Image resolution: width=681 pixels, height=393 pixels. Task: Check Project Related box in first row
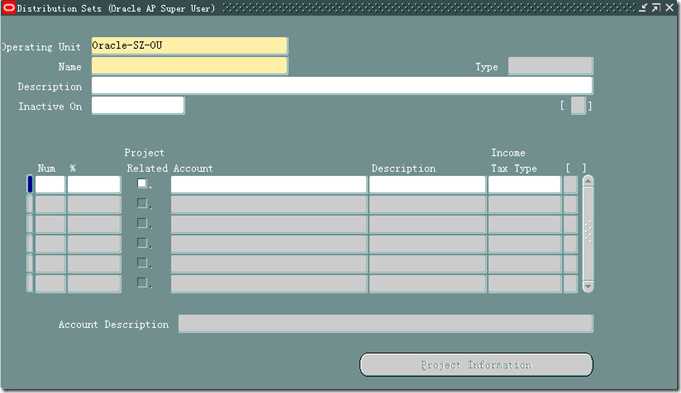142,183
